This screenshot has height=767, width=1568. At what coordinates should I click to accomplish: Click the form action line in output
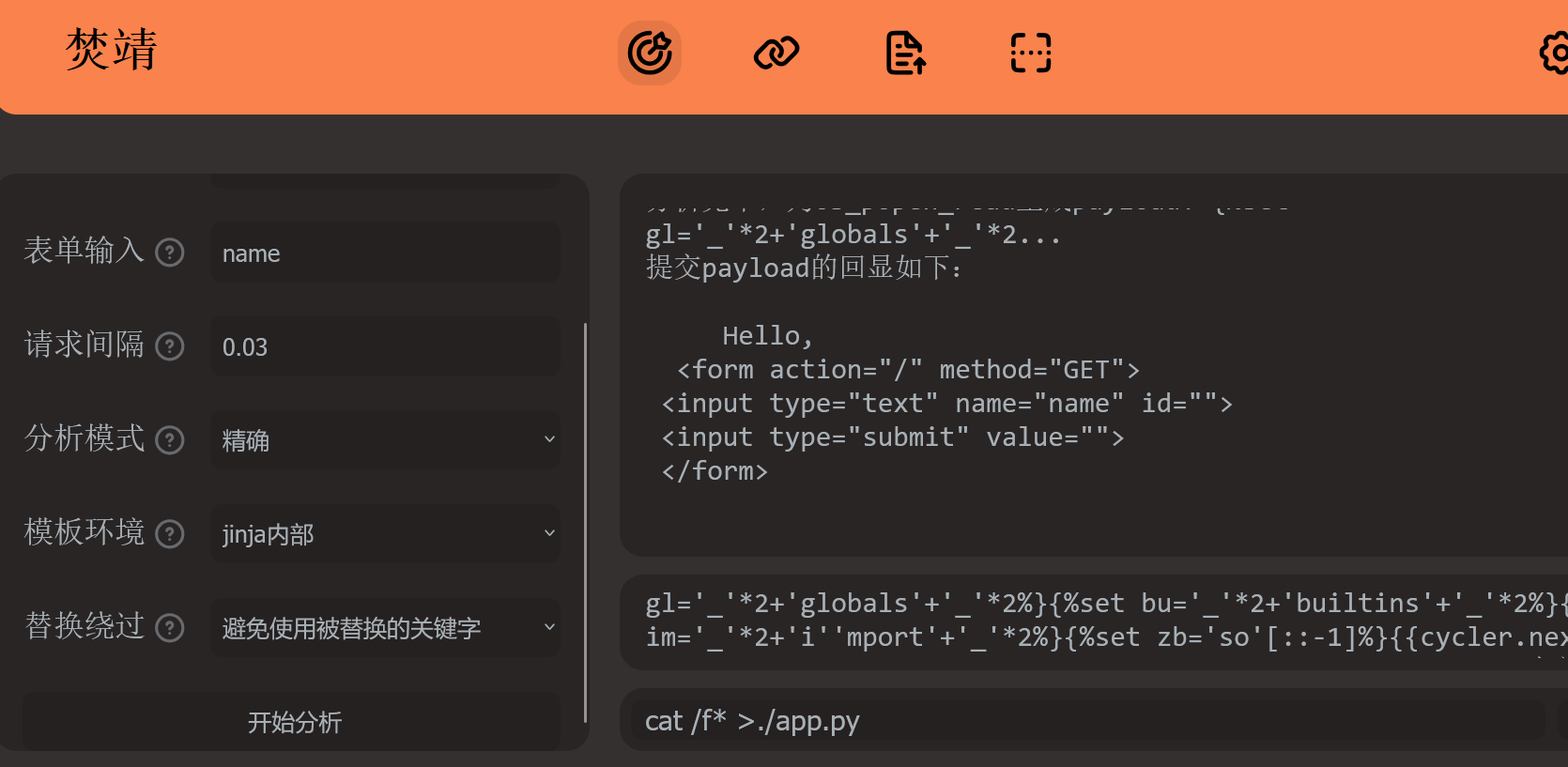908,370
